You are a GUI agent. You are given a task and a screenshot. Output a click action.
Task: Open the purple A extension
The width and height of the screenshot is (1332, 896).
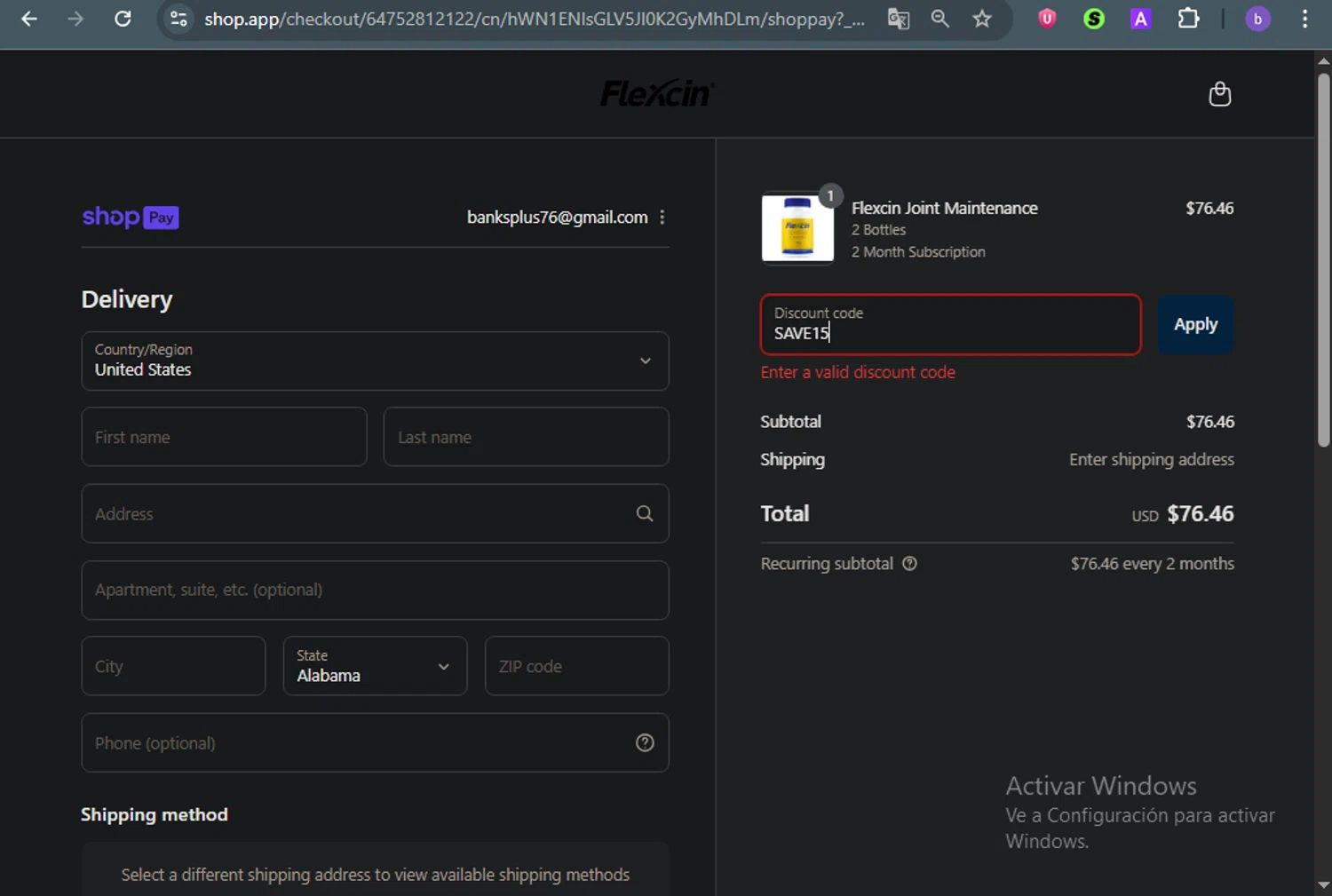(x=1140, y=19)
